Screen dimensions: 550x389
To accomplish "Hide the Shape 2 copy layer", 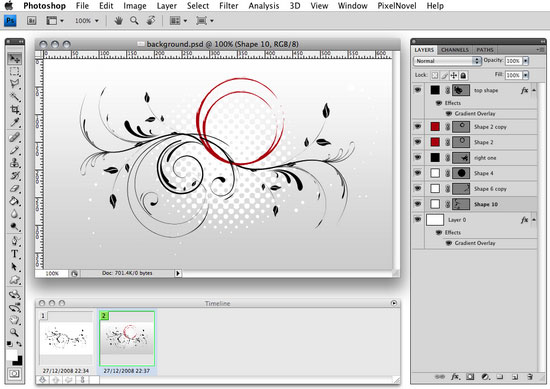I will click(418, 127).
